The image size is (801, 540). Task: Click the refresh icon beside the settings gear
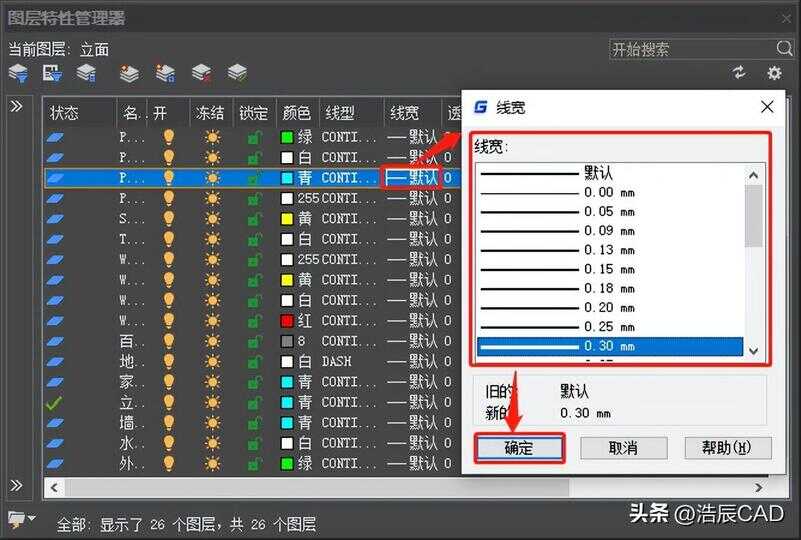tap(739, 73)
